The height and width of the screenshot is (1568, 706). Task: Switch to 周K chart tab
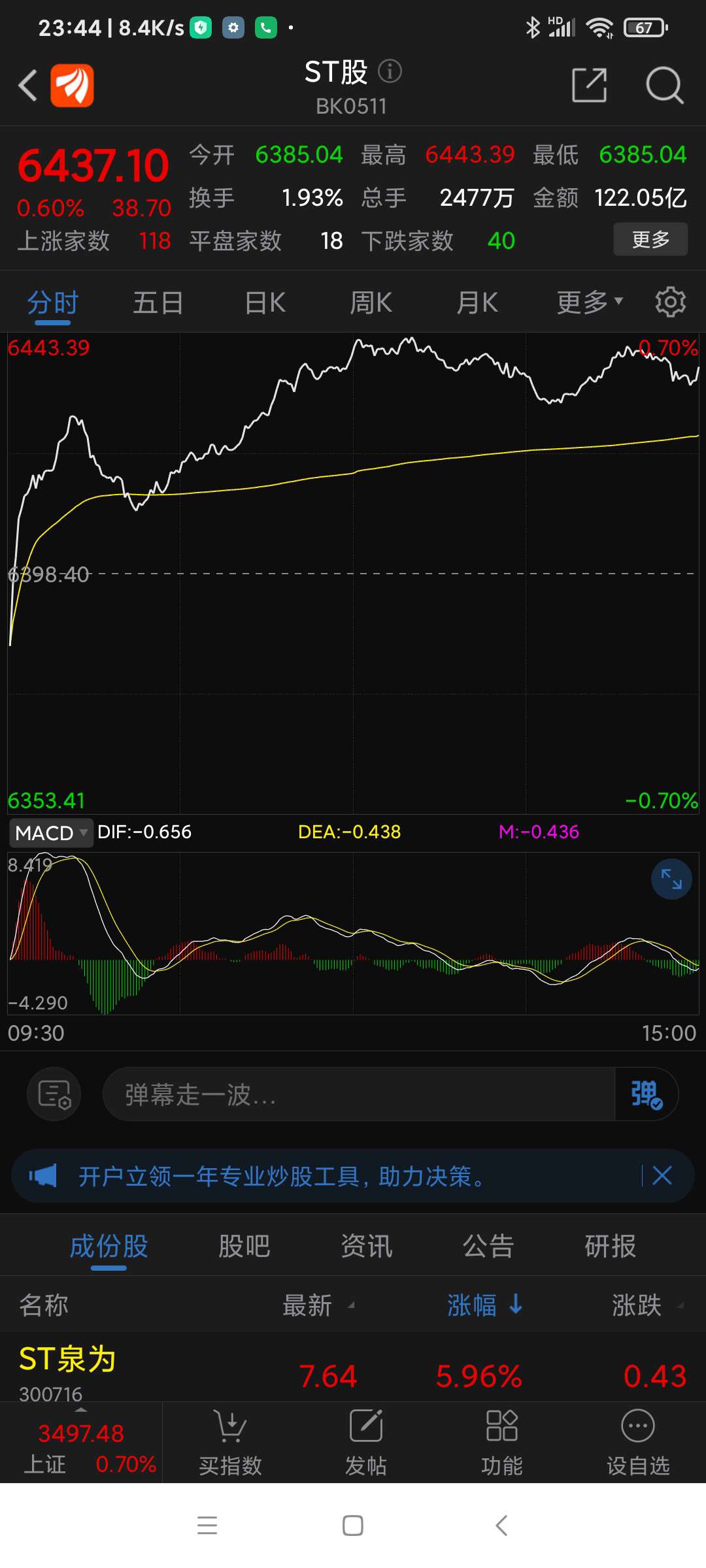tap(371, 303)
